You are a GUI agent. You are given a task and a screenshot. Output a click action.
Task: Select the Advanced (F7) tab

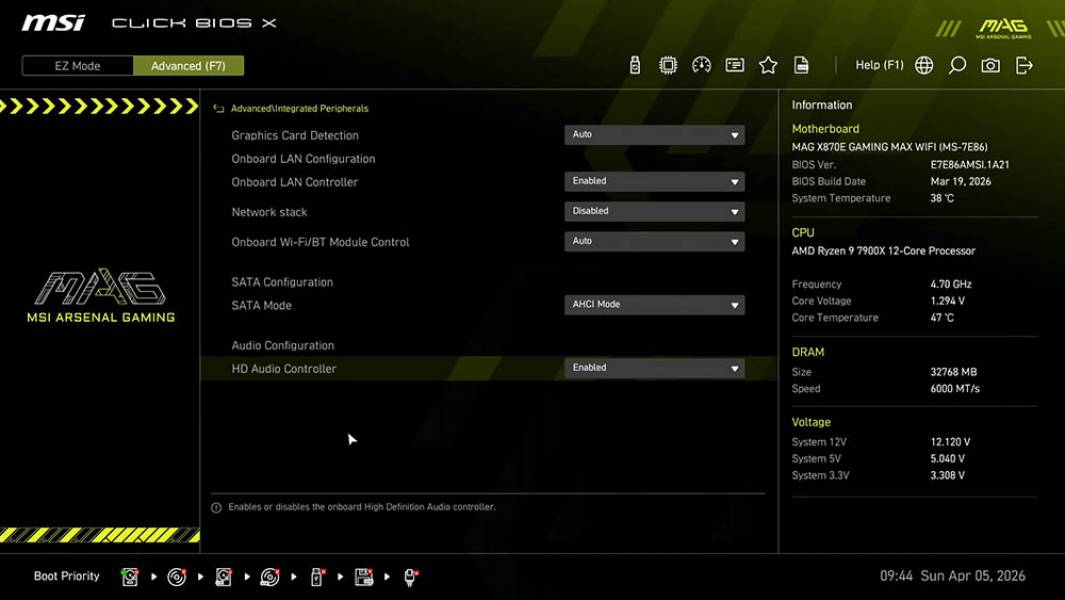click(189, 65)
